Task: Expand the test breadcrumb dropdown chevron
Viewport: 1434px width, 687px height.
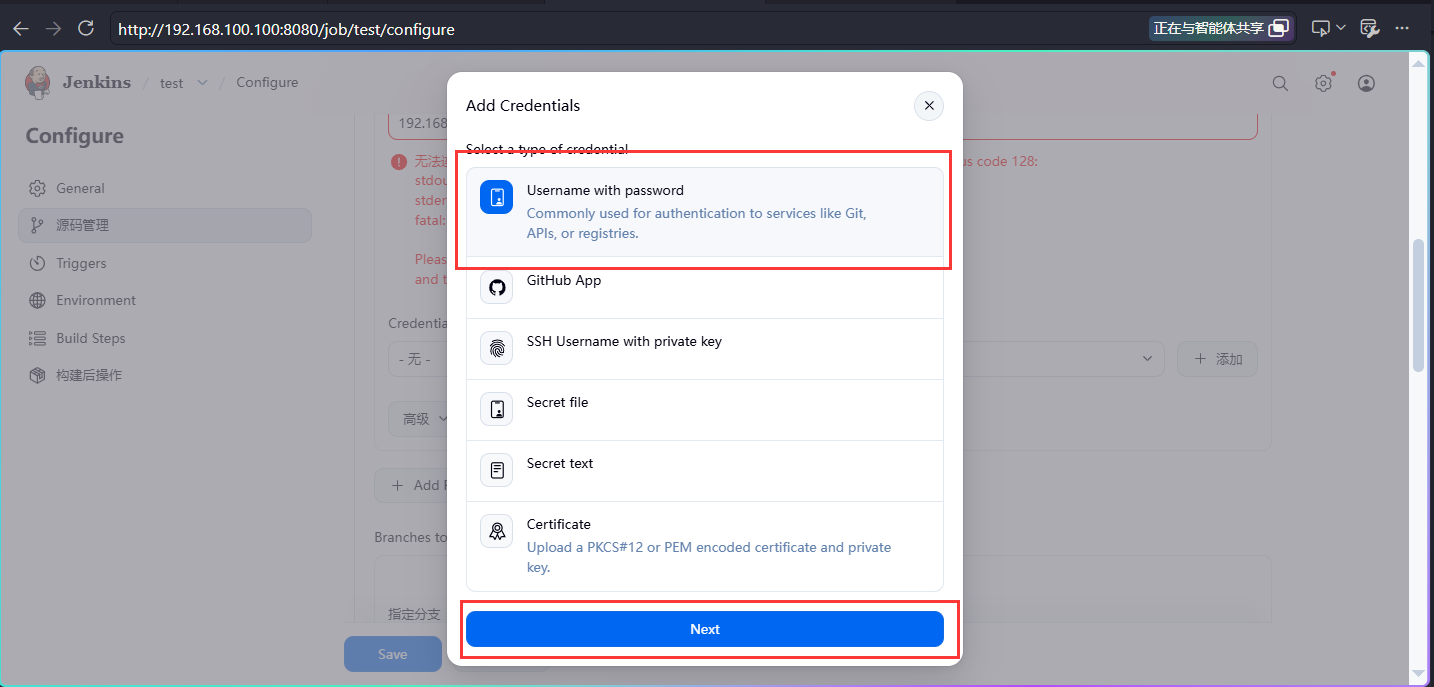Action: pos(202,83)
